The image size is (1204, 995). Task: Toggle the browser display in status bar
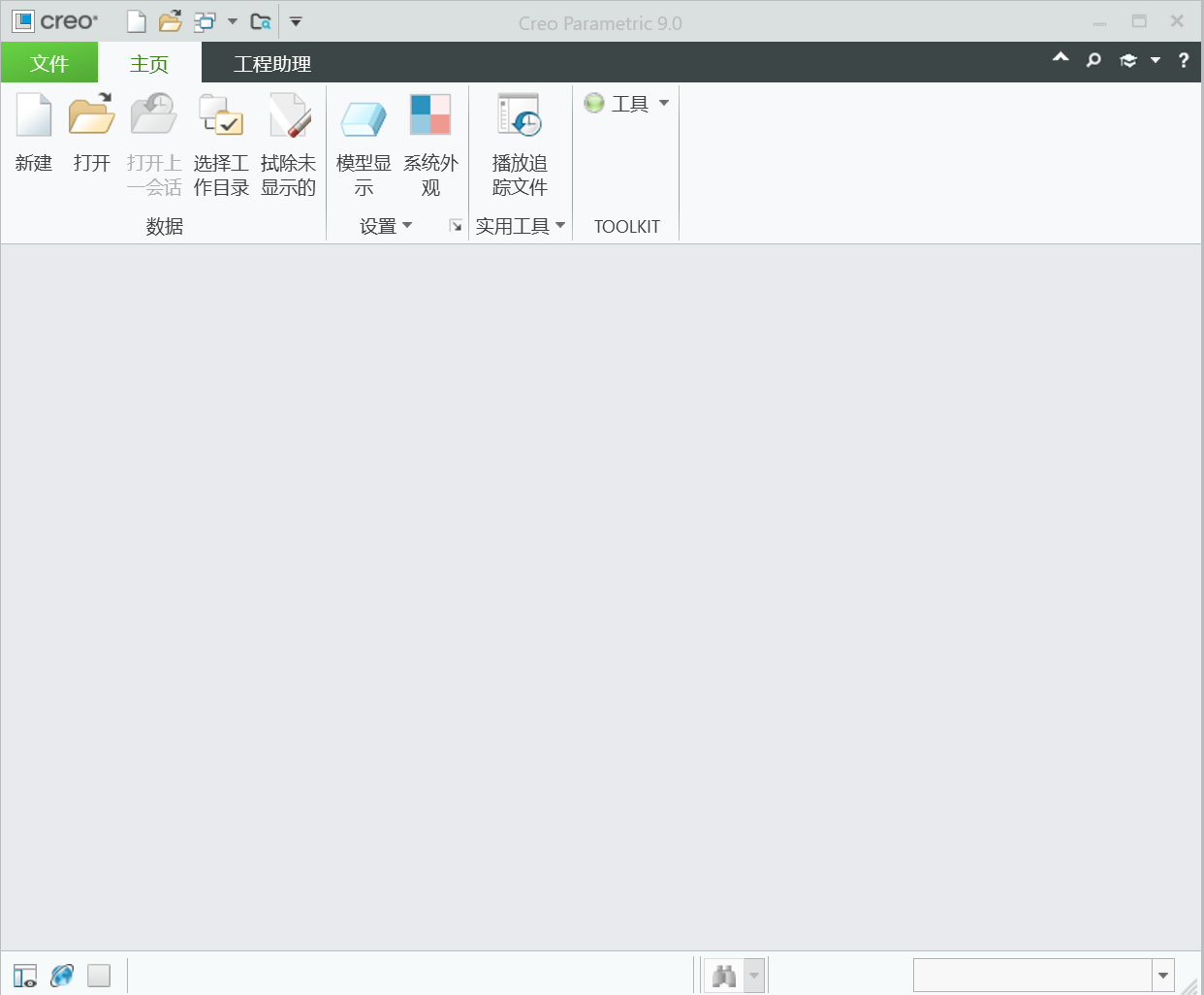pyautogui.click(x=62, y=976)
